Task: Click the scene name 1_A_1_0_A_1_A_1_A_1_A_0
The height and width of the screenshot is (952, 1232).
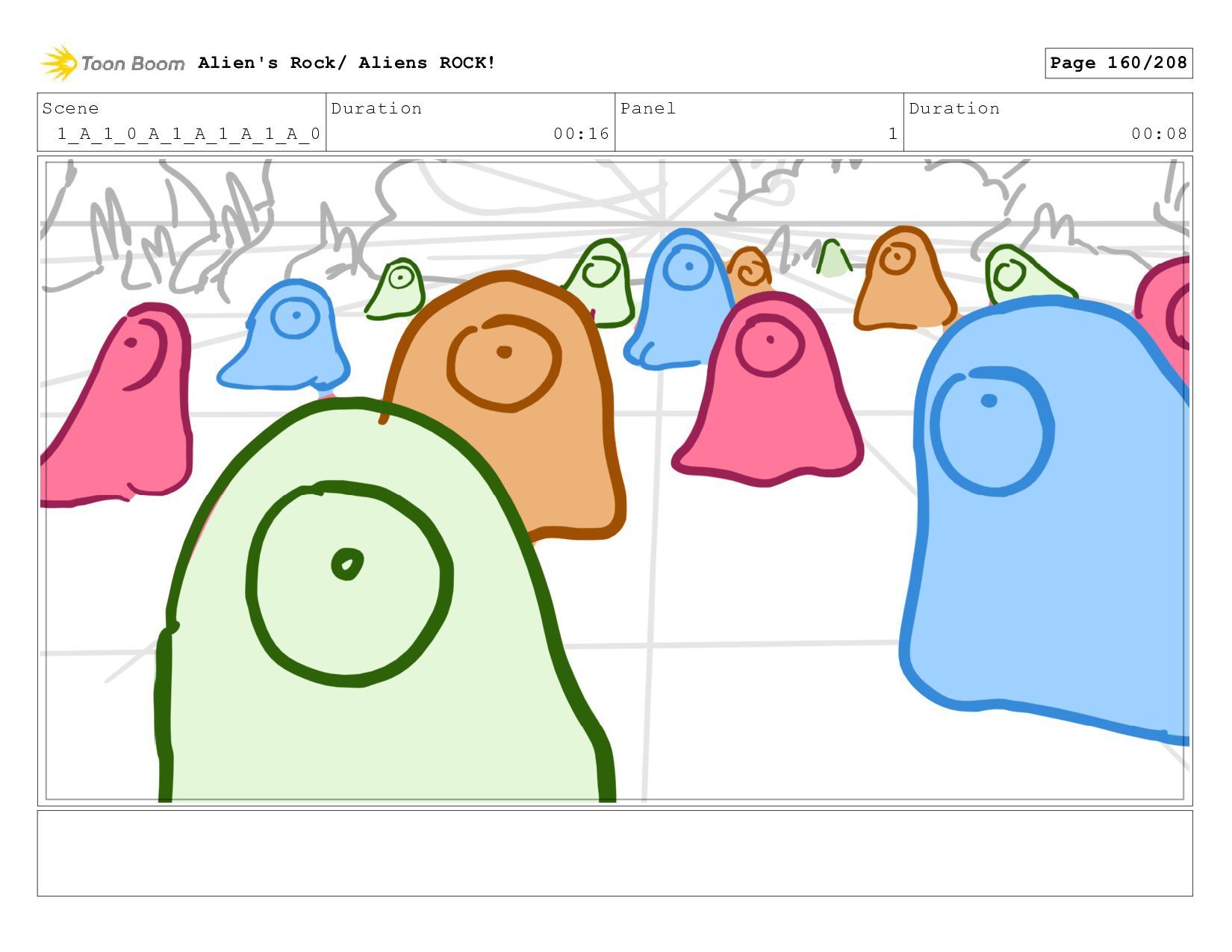Action: (188, 134)
